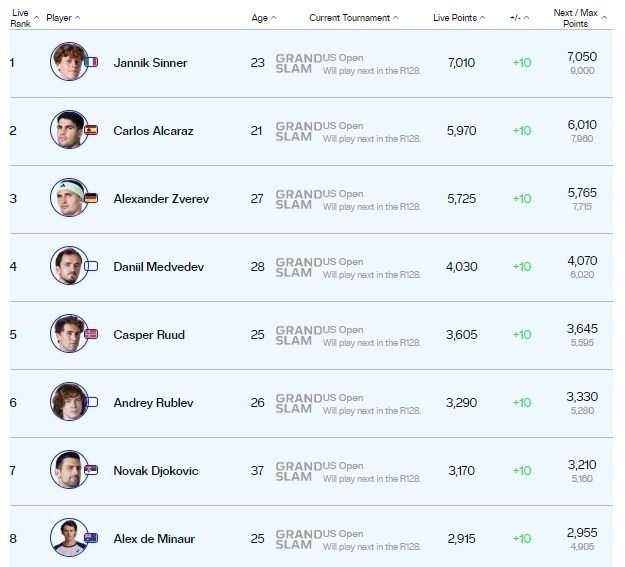Screen dimensions: 625x567
Task: Click the German flag beside Zverev
Action: [x=92, y=198]
